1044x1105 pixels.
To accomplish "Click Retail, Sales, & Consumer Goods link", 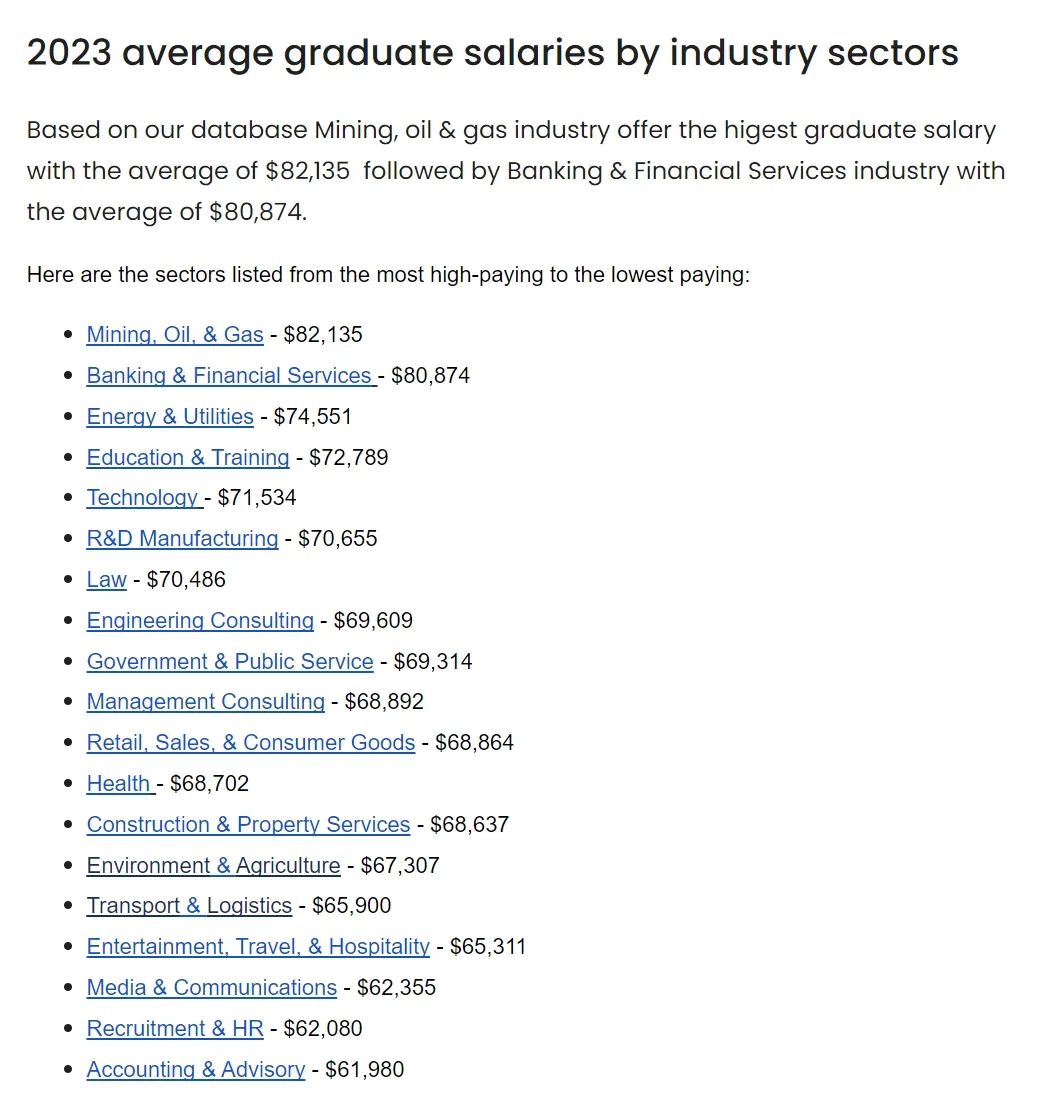I will point(251,742).
